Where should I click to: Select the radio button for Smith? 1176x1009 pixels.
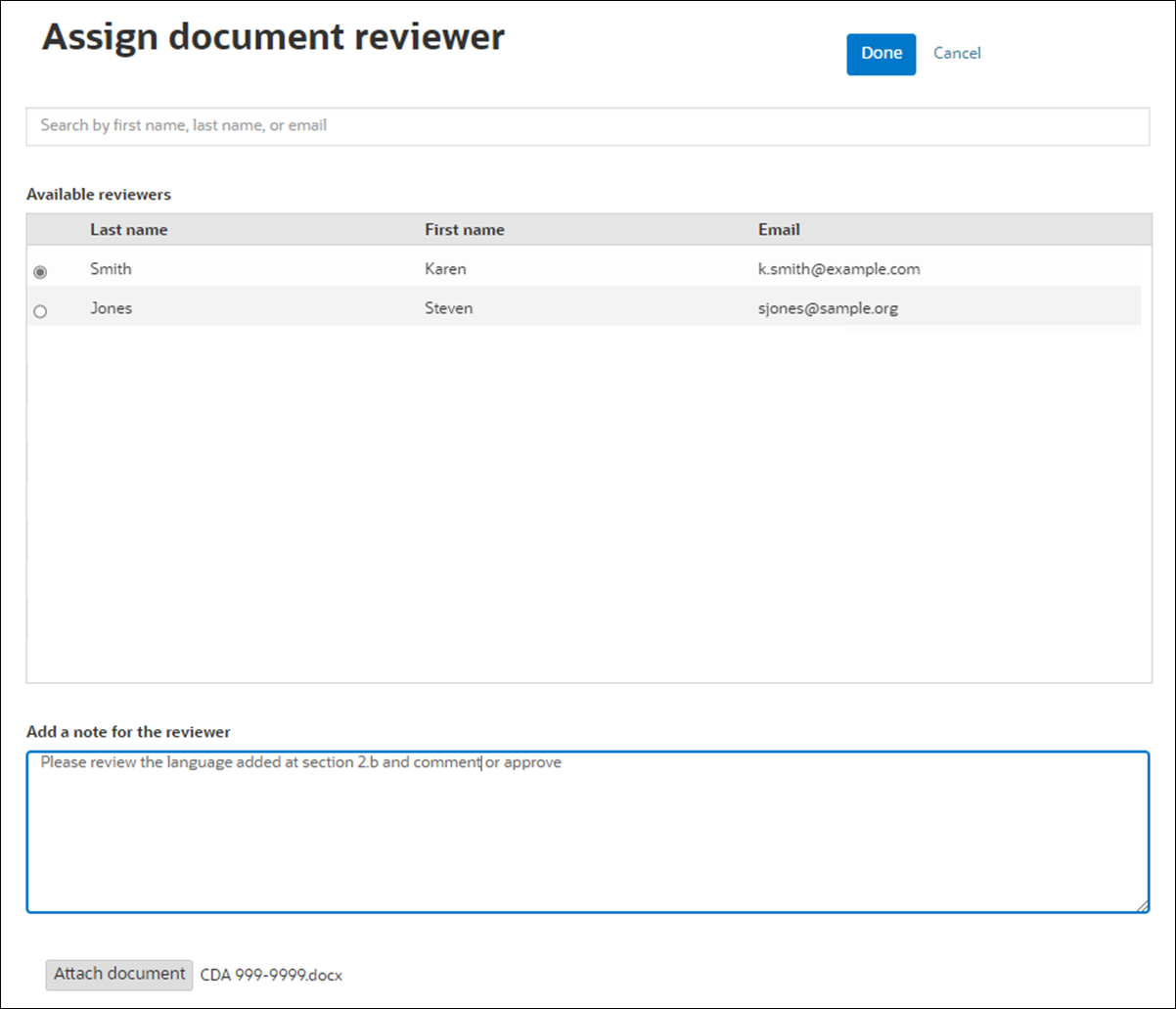click(x=40, y=272)
